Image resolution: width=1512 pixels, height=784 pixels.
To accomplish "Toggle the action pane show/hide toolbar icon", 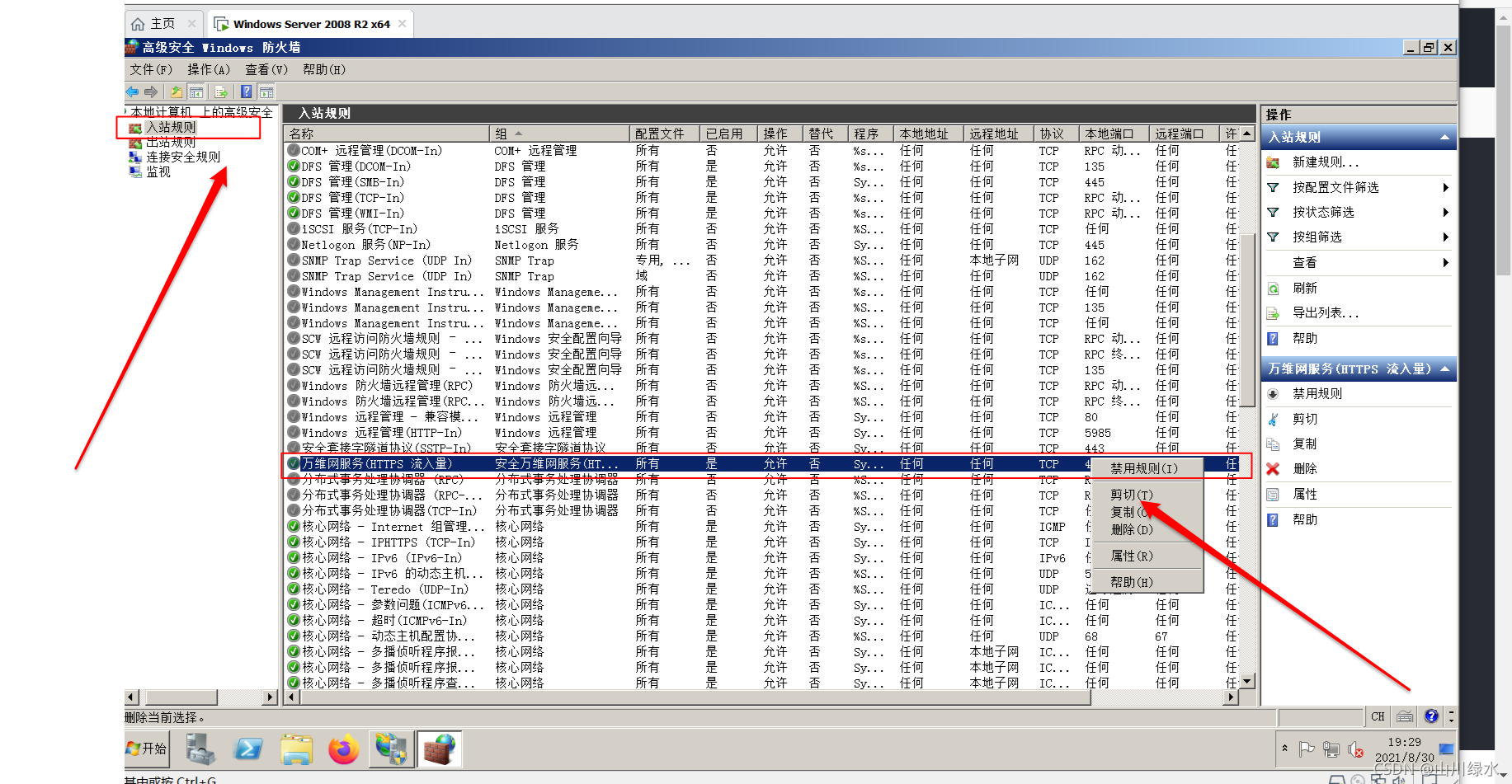I will 266,92.
